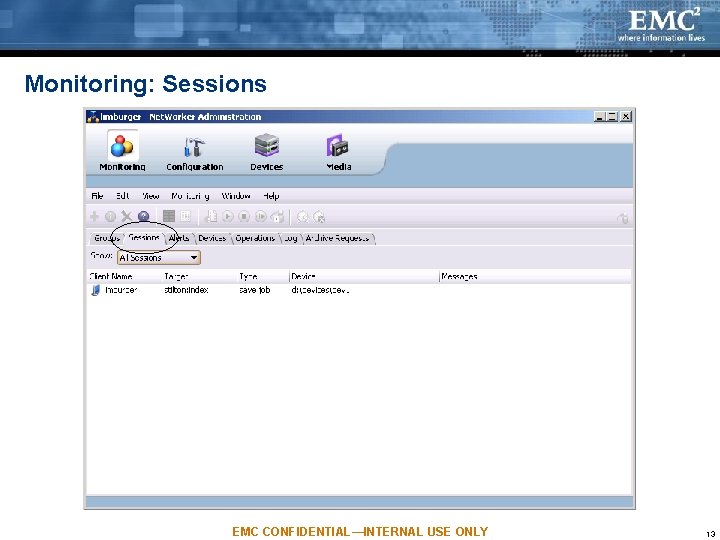Image resolution: width=720 pixels, height=540 pixels.
Task: Open the Monitoring menu
Action: coord(190,196)
